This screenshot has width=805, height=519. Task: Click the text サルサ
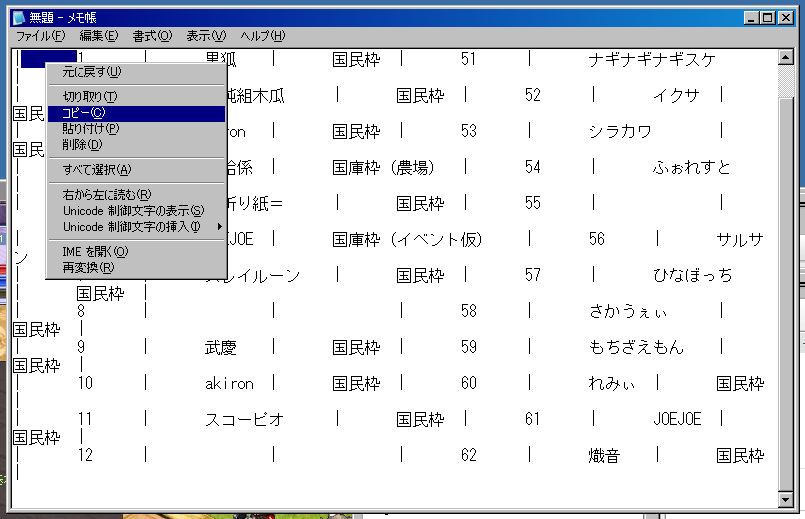739,240
